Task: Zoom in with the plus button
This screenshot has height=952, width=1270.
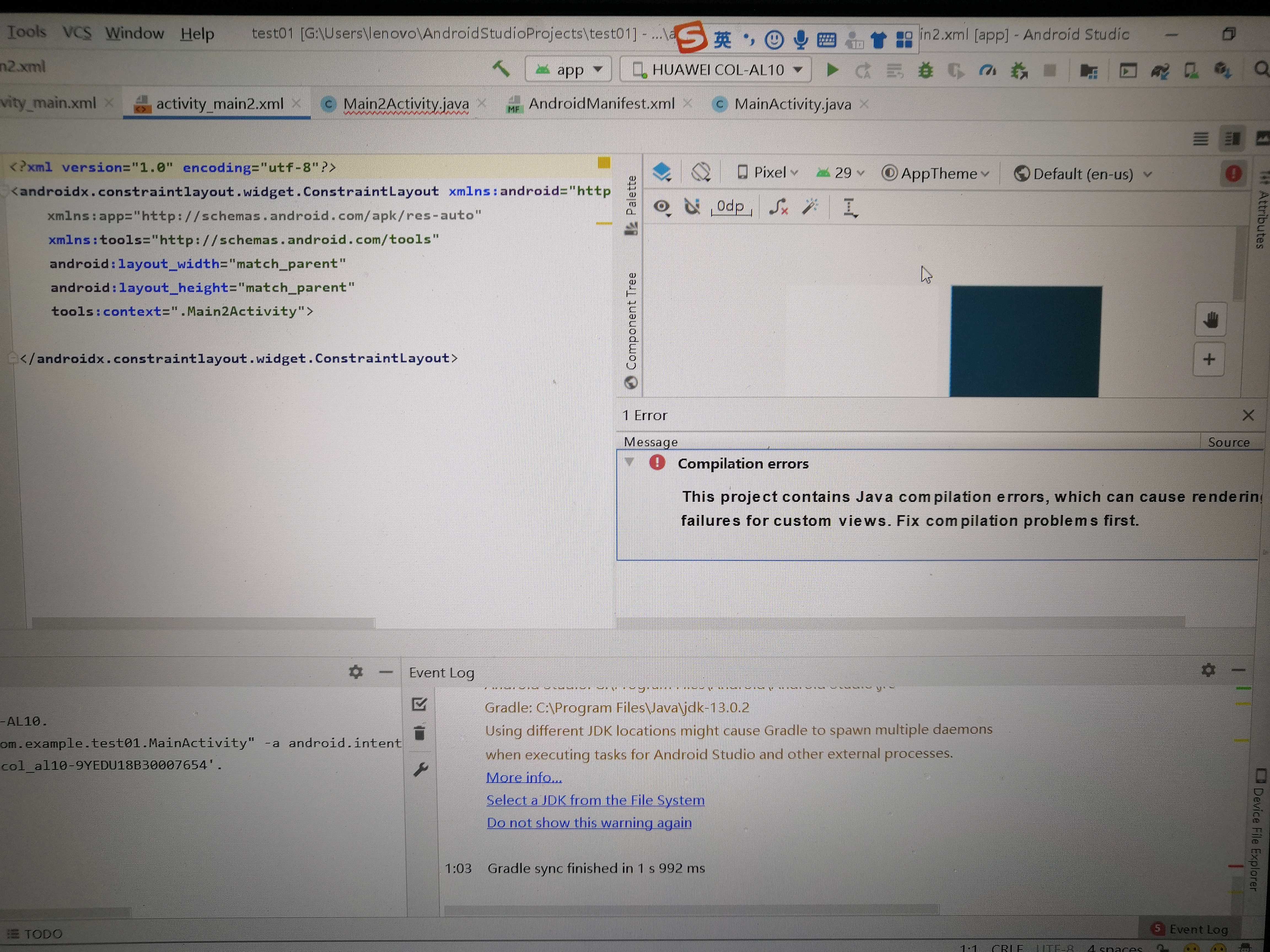Action: (1209, 360)
